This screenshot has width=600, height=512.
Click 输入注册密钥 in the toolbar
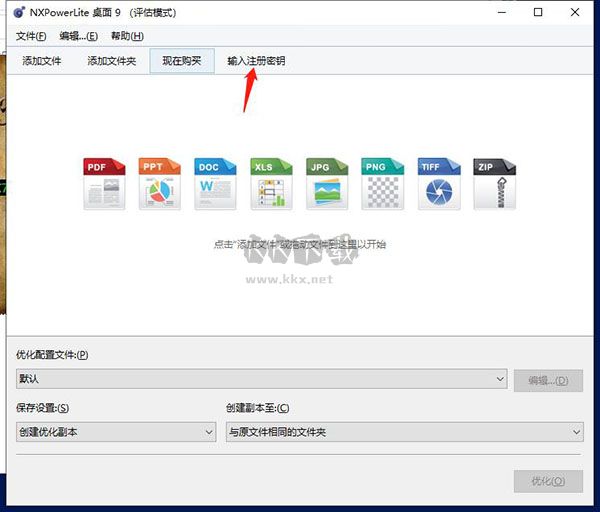tap(256, 61)
